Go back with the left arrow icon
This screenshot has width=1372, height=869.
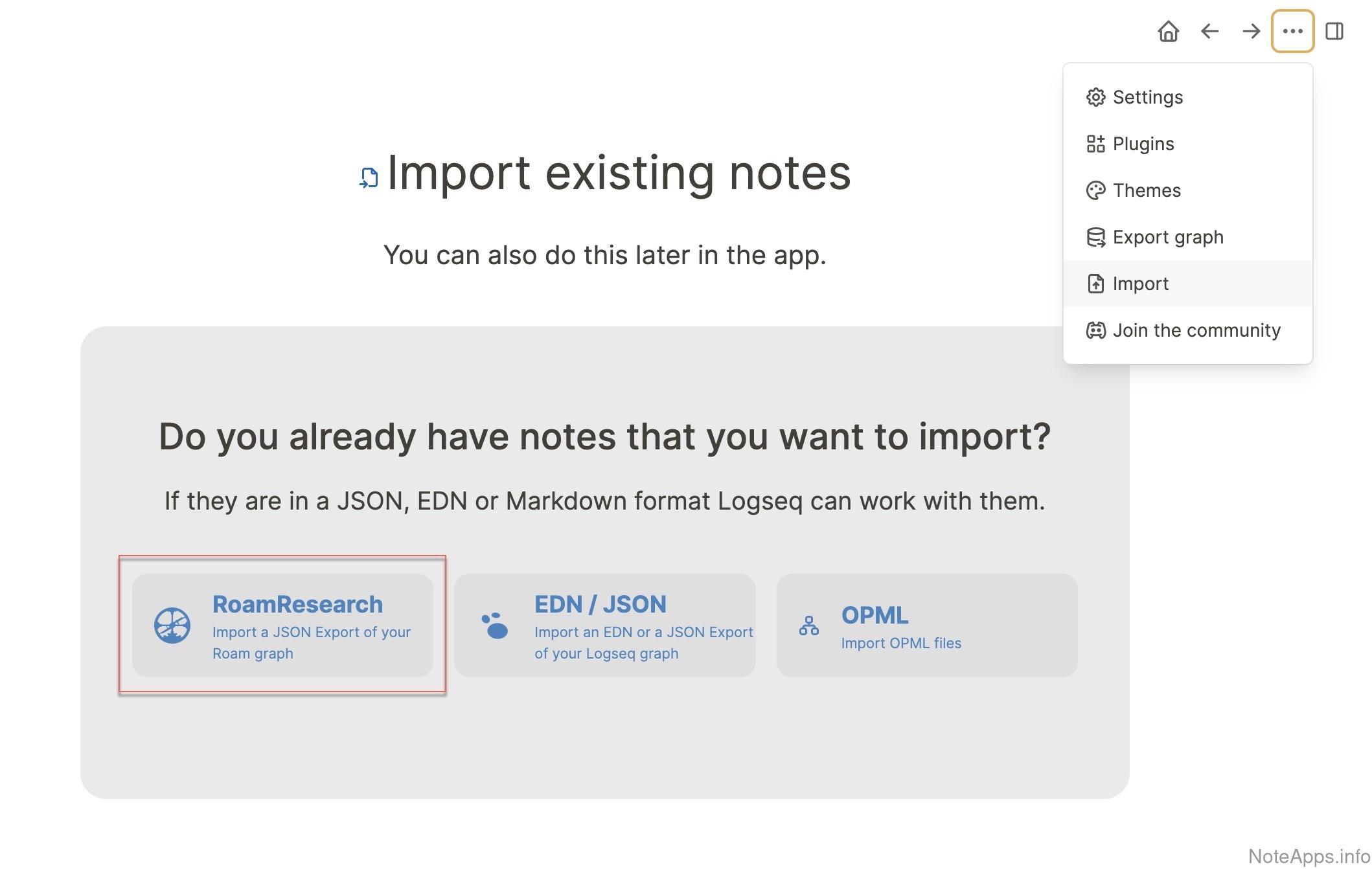1209,31
